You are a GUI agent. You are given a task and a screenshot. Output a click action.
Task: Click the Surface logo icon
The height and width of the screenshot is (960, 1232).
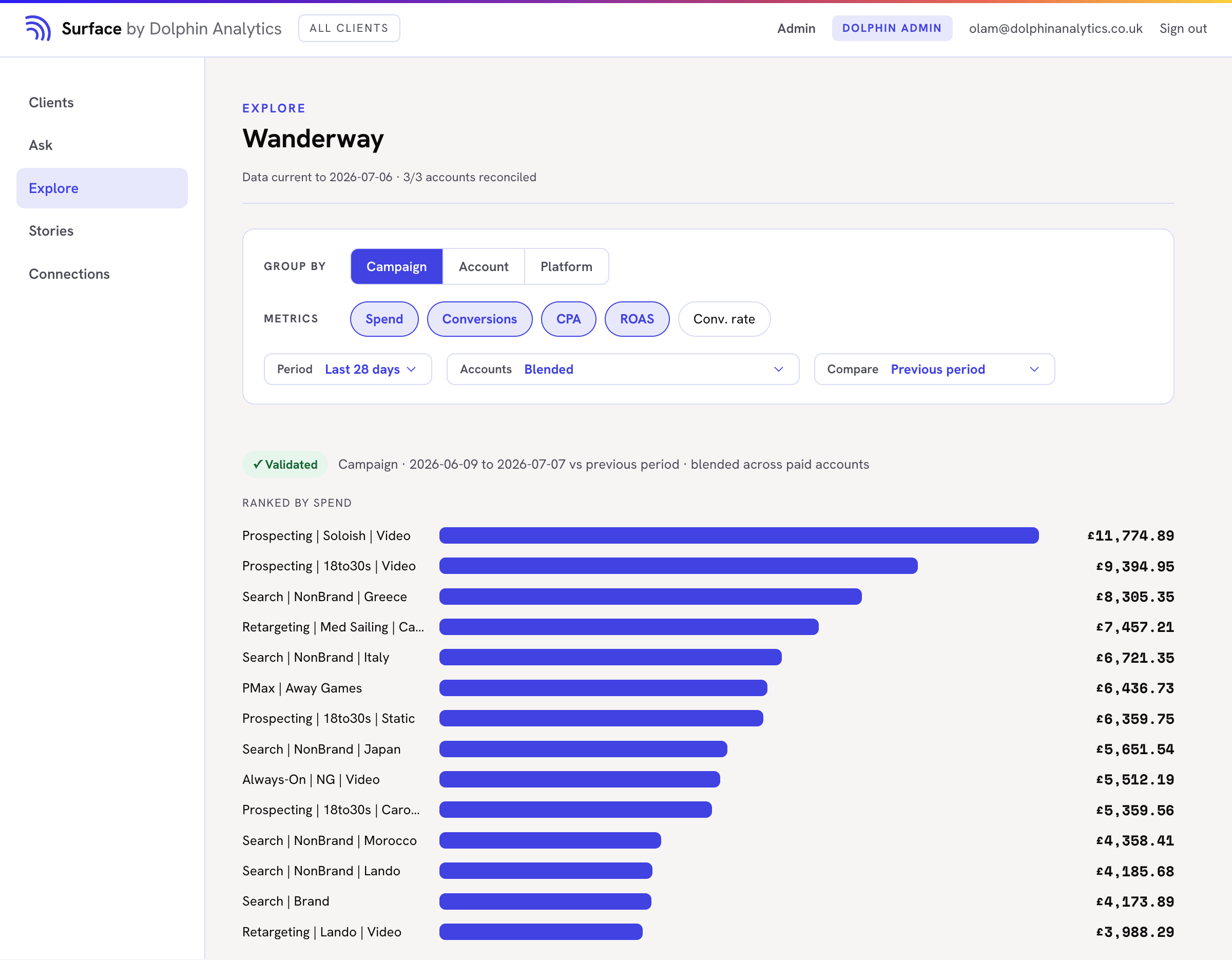[38, 28]
